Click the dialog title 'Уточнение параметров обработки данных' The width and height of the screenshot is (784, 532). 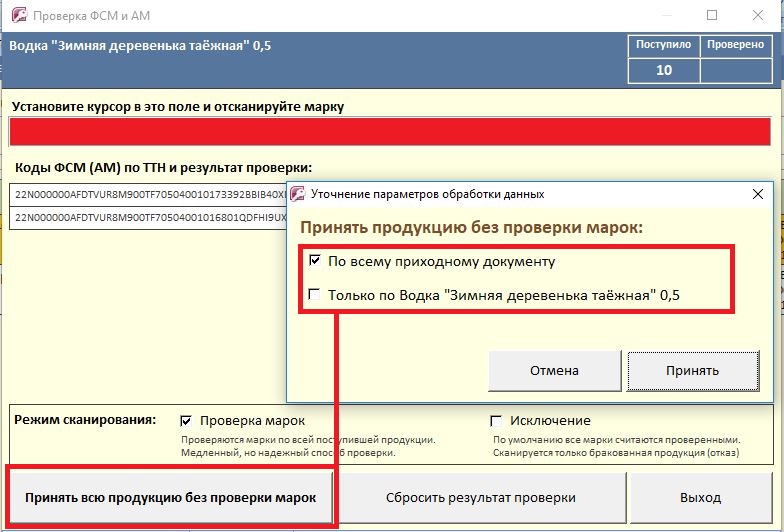point(428,194)
